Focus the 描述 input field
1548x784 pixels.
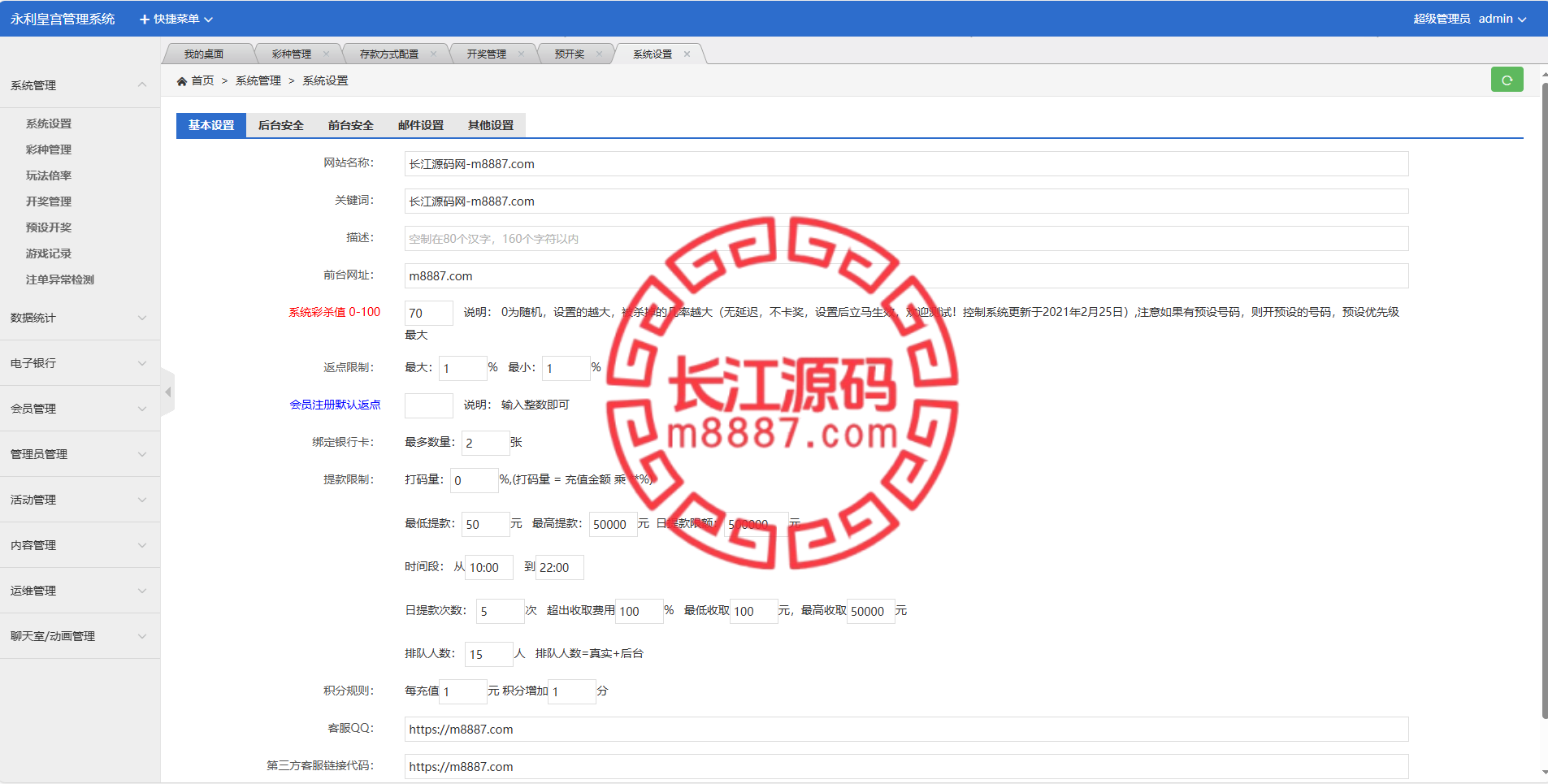[906, 238]
